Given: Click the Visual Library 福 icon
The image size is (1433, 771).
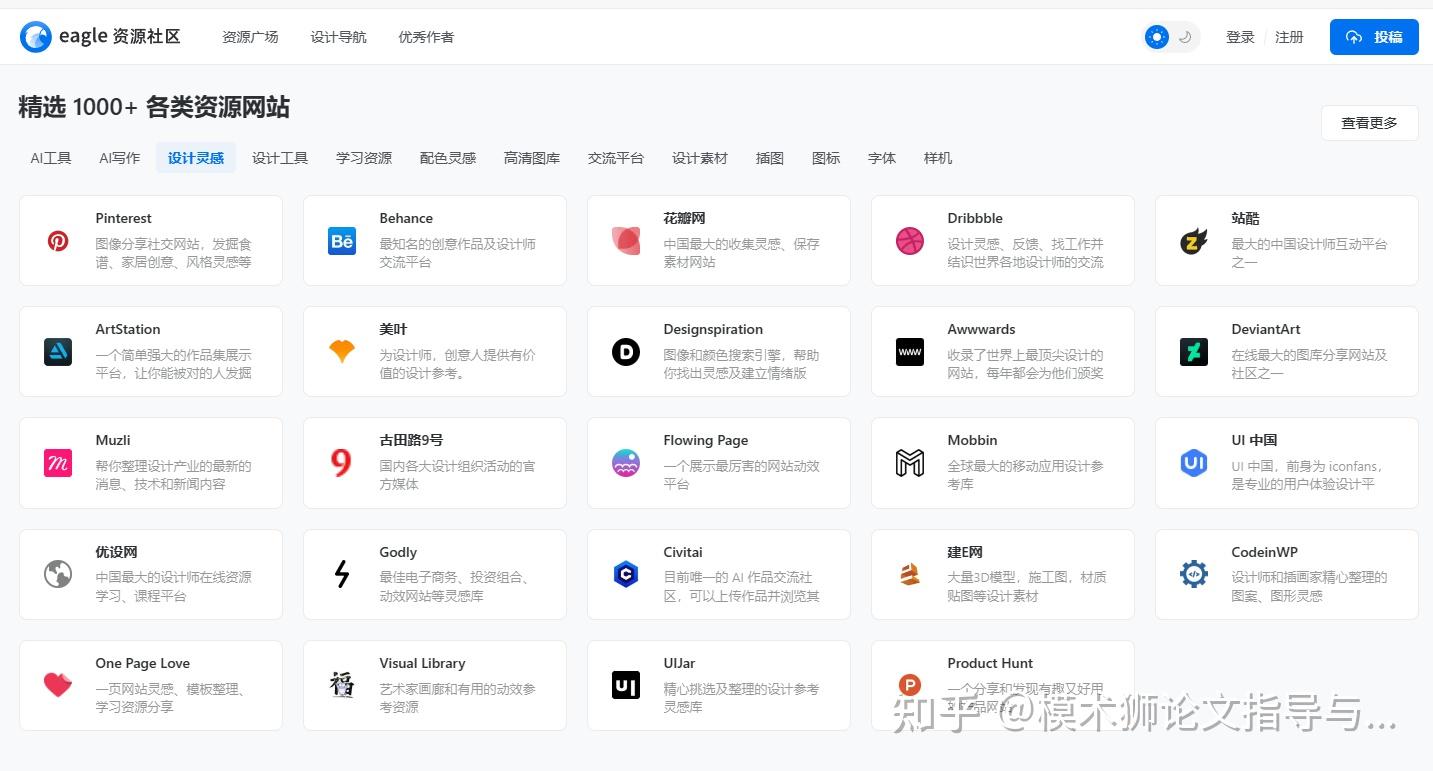Looking at the screenshot, I should (342, 685).
